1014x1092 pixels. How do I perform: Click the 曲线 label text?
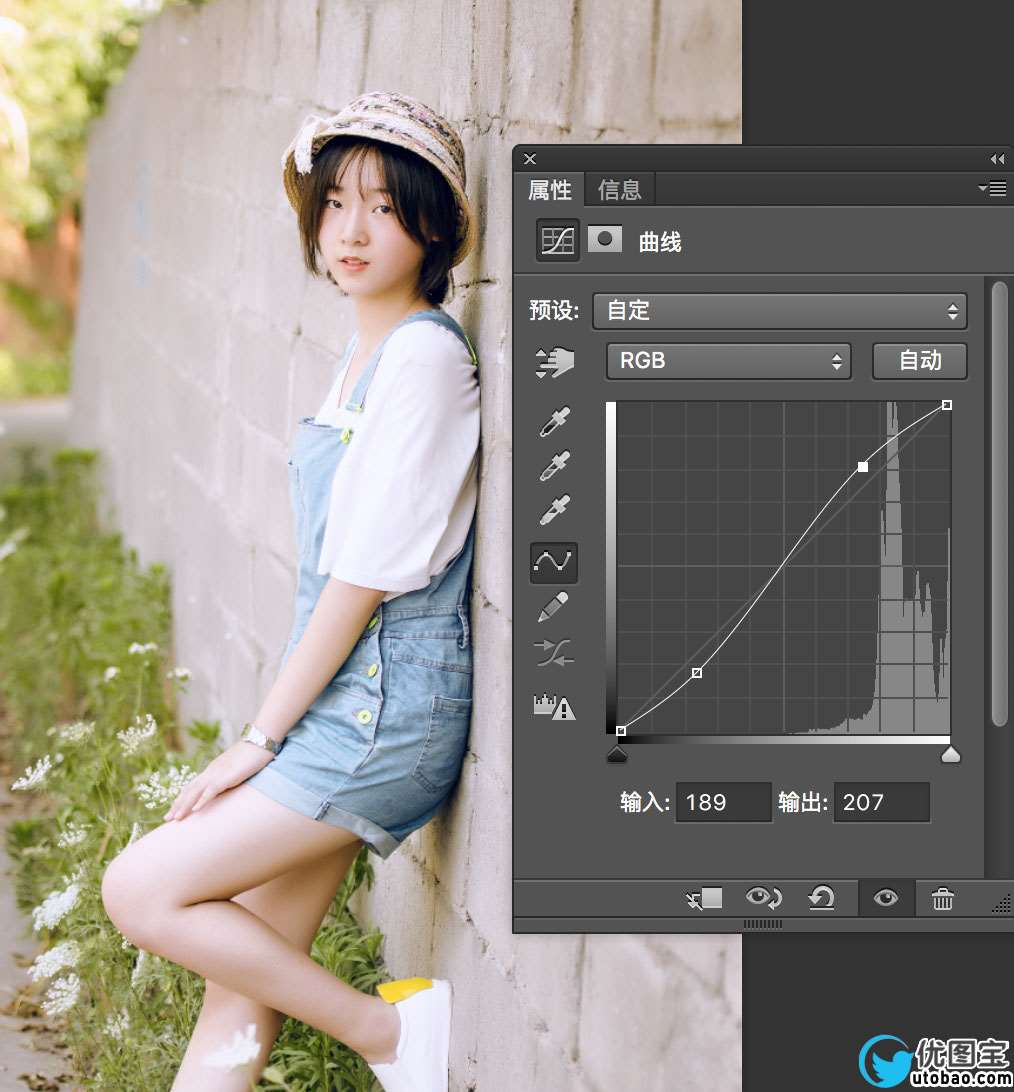[x=660, y=242]
